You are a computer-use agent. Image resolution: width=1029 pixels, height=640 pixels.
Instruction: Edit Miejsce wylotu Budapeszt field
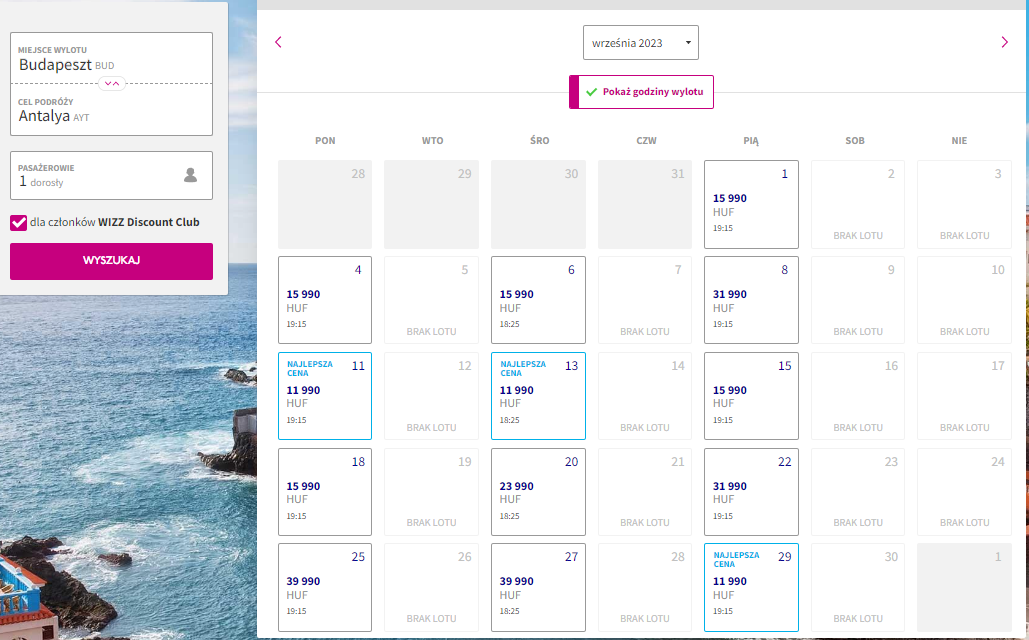tap(112, 58)
